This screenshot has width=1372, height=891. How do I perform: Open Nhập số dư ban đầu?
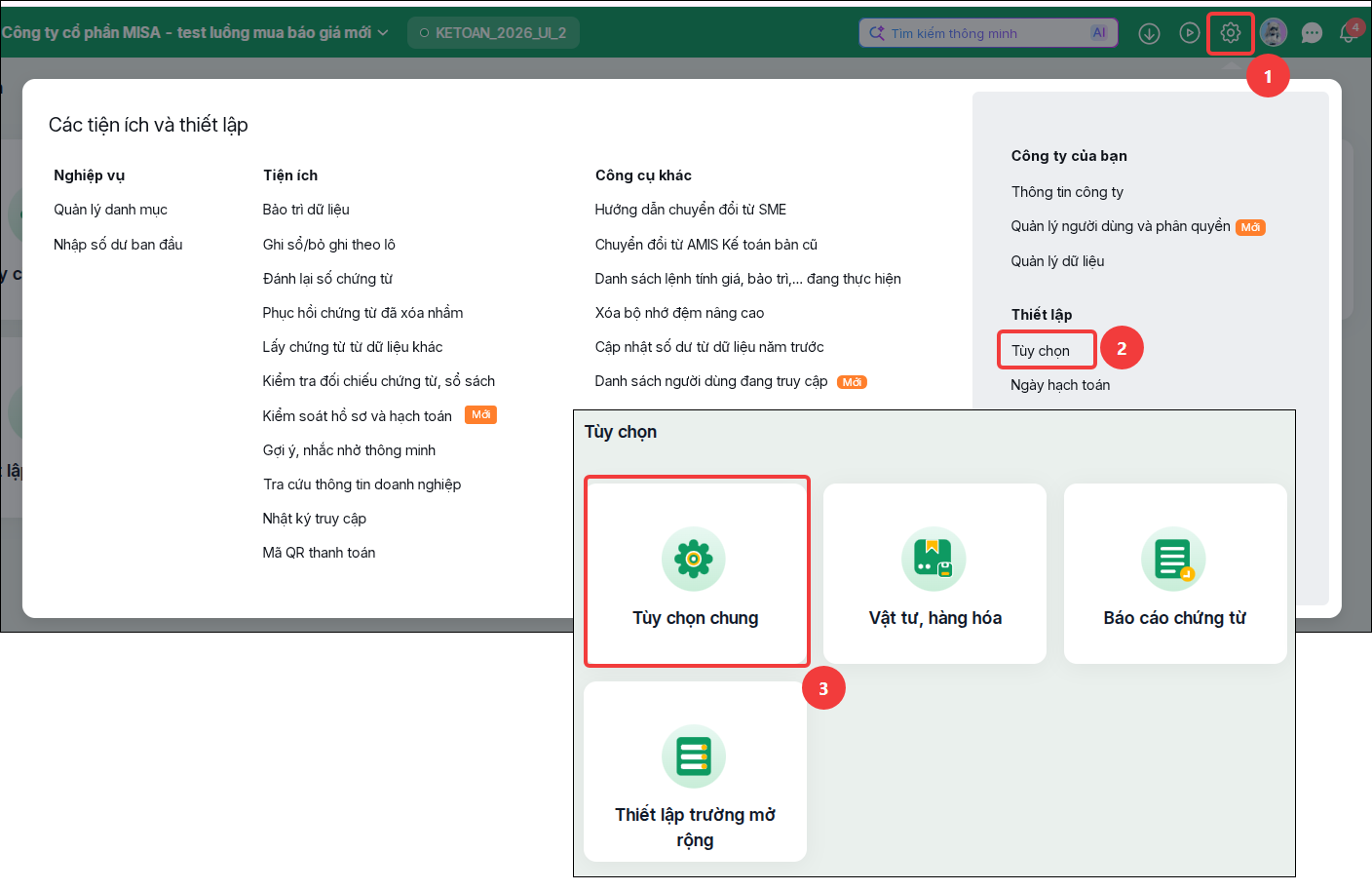point(118,245)
